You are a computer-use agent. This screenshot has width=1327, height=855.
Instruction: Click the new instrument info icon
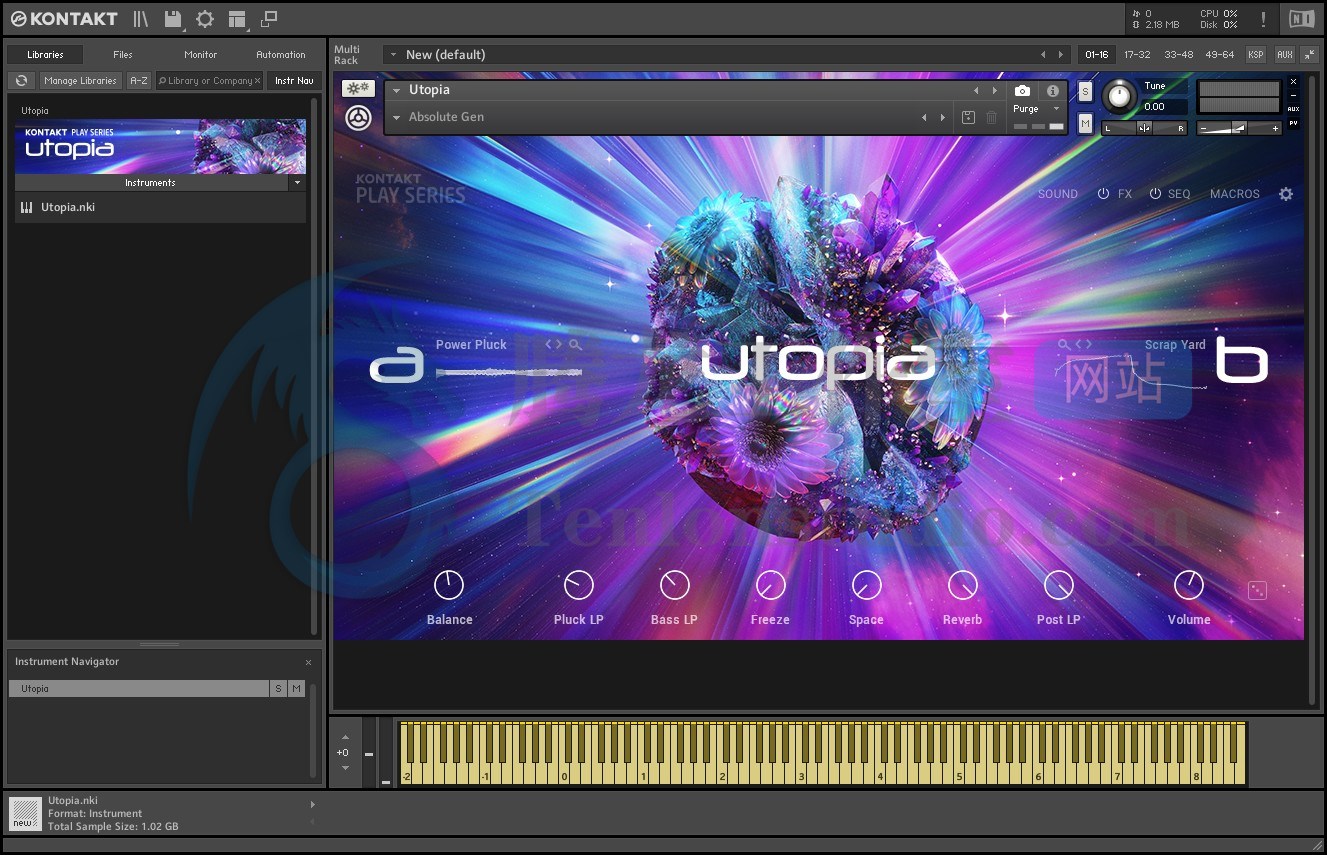[x=24, y=813]
